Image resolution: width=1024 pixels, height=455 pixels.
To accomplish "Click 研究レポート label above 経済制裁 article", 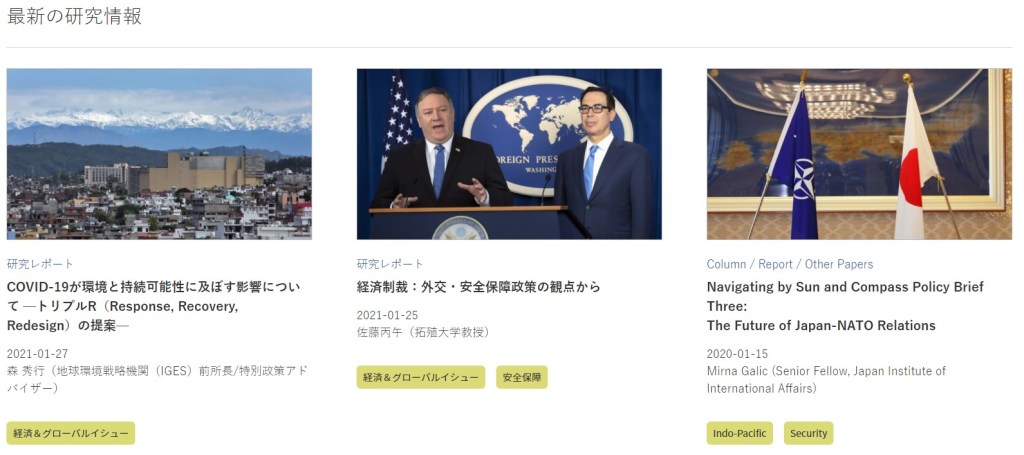I will click(x=390, y=264).
